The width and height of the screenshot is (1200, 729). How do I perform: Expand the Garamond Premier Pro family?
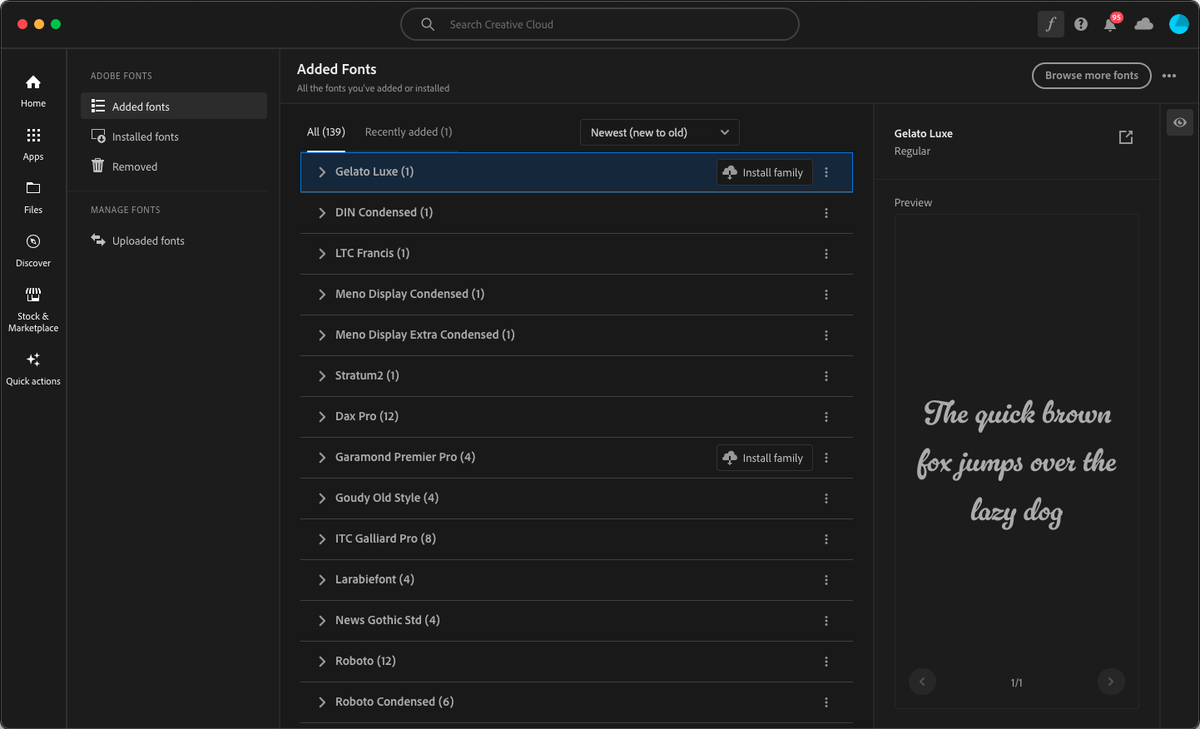(x=320, y=457)
